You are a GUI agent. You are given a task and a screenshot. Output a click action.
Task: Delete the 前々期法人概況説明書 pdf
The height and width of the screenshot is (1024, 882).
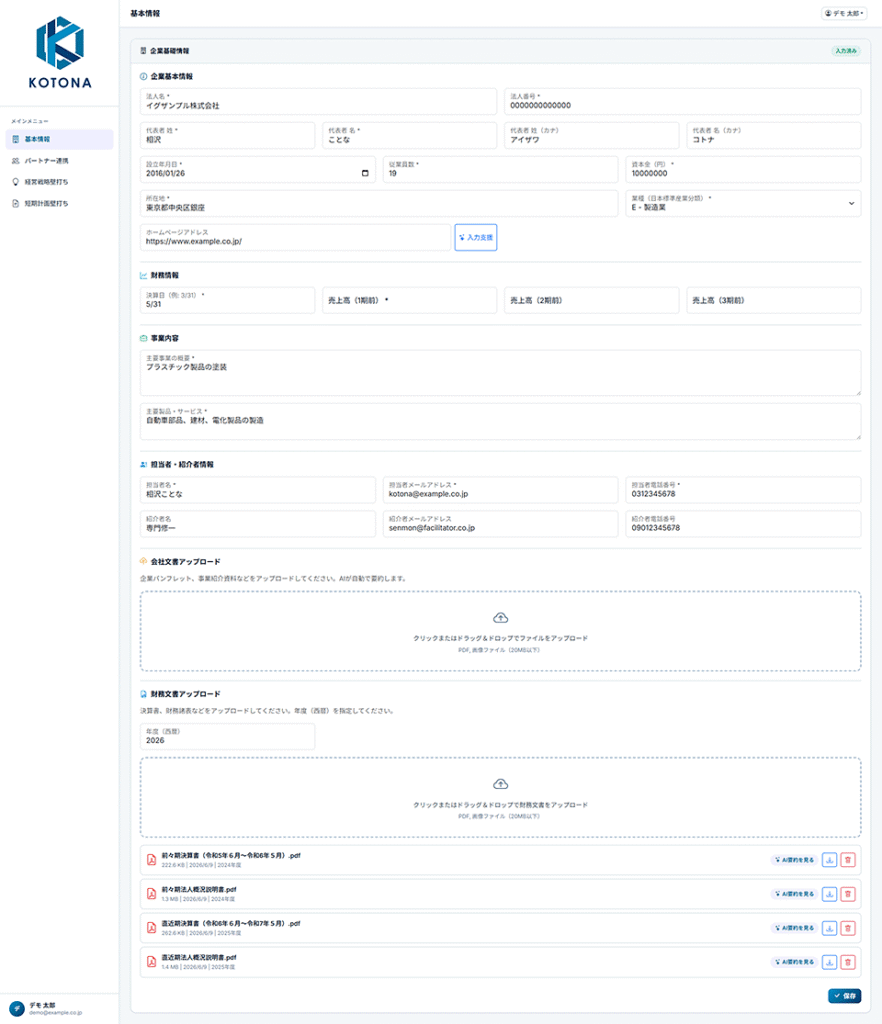pyautogui.click(x=847, y=894)
